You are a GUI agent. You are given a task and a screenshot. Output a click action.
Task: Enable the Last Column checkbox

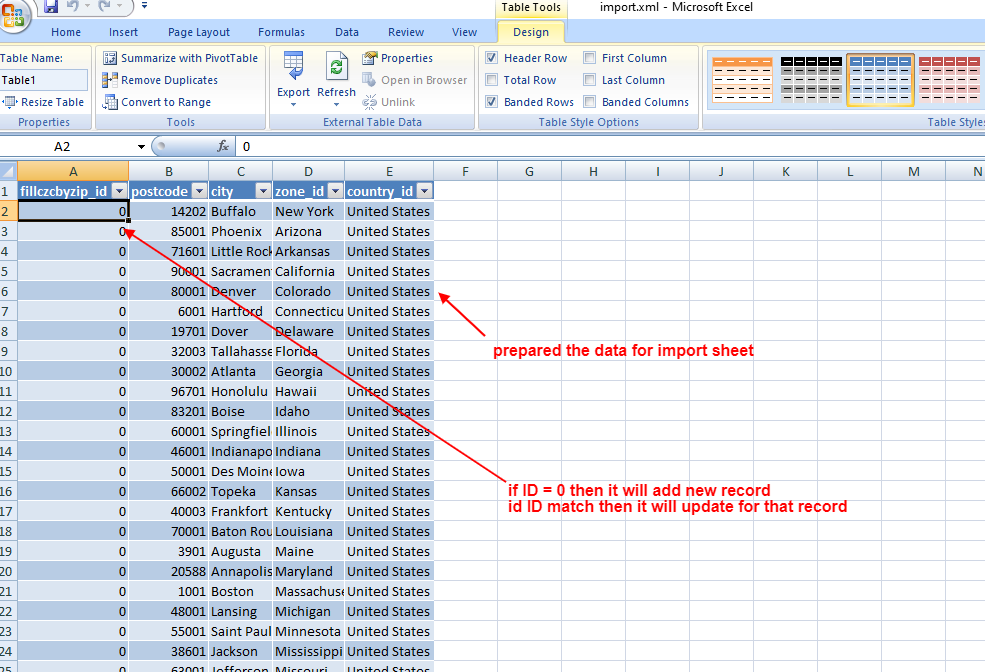[x=590, y=80]
